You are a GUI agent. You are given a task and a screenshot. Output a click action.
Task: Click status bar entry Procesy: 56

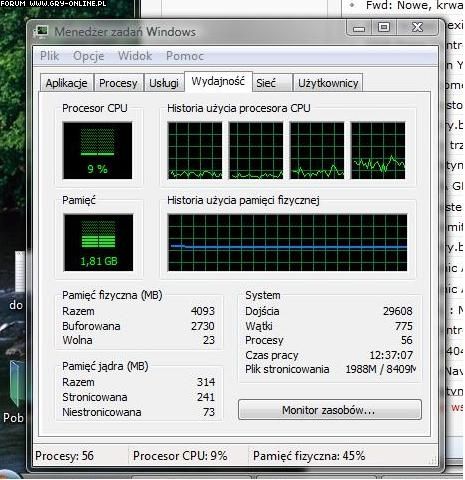click(x=64, y=456)
